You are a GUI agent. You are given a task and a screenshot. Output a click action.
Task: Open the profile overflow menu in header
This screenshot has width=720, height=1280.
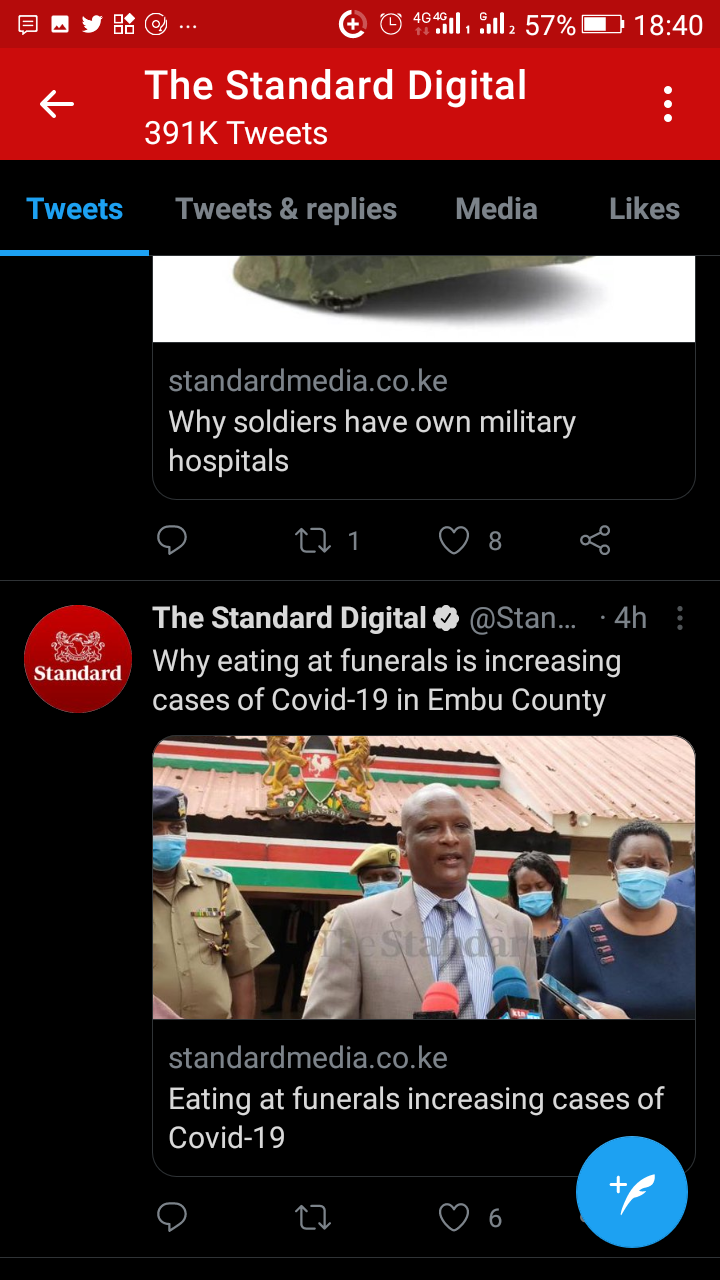pos(667,104)
